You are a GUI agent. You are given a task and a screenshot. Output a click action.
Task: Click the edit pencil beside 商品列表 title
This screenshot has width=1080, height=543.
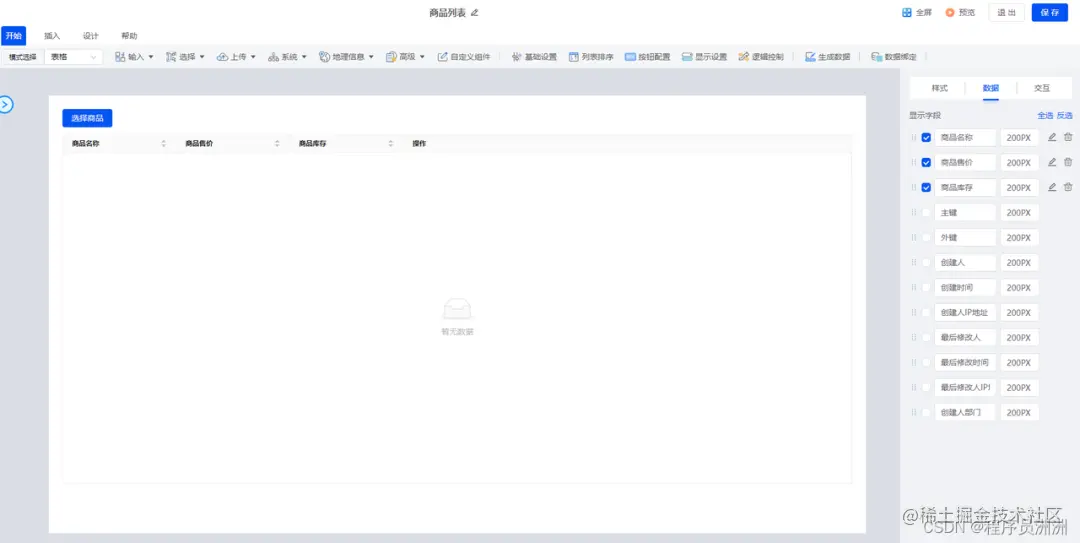(474, 12)
